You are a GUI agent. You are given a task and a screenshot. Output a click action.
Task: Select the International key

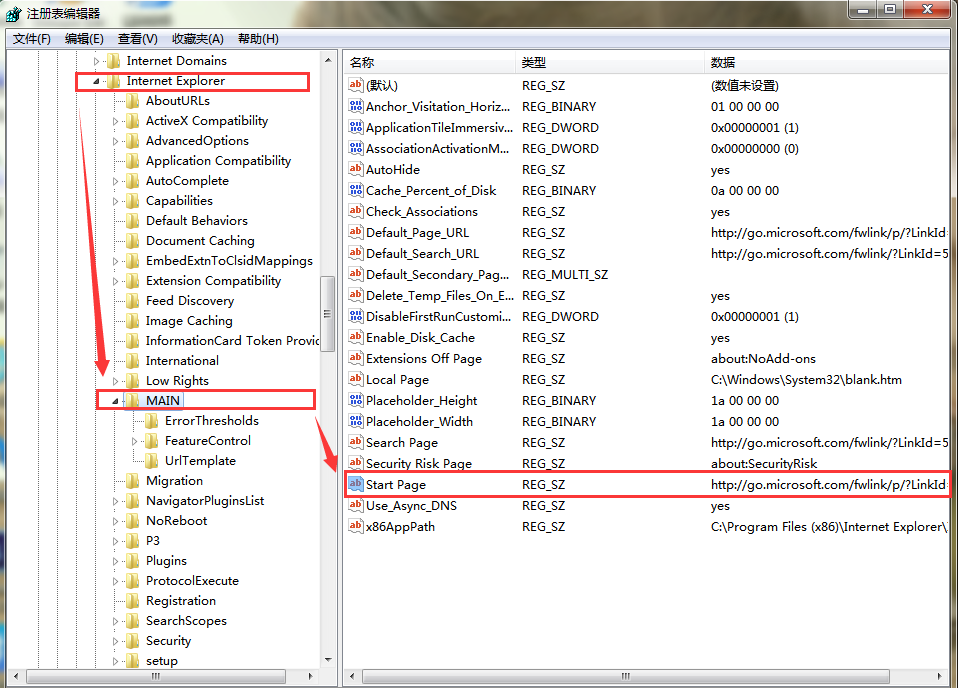pos(182,360)
